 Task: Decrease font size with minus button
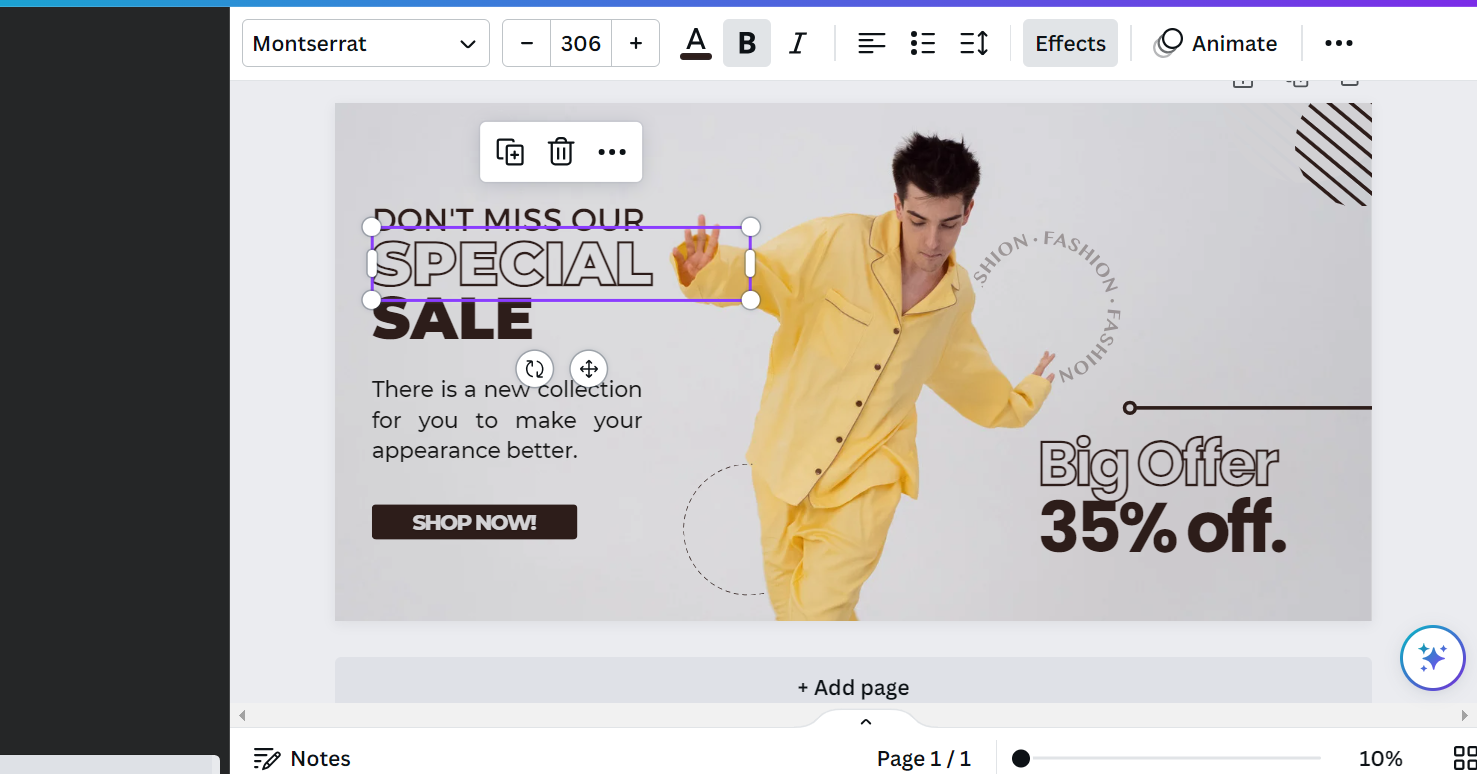527,43
